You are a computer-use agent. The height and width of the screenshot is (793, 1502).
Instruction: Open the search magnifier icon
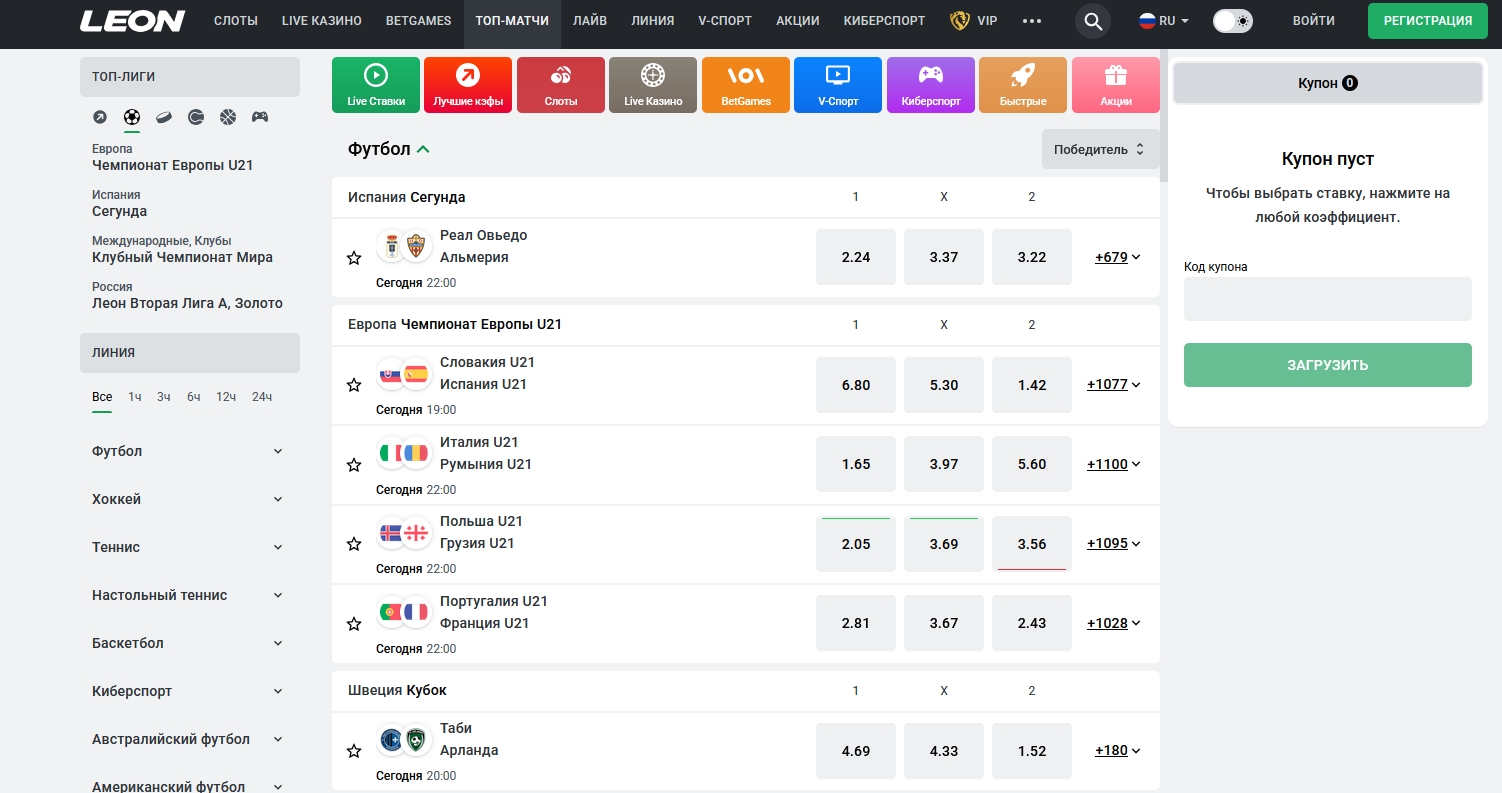1093,21
